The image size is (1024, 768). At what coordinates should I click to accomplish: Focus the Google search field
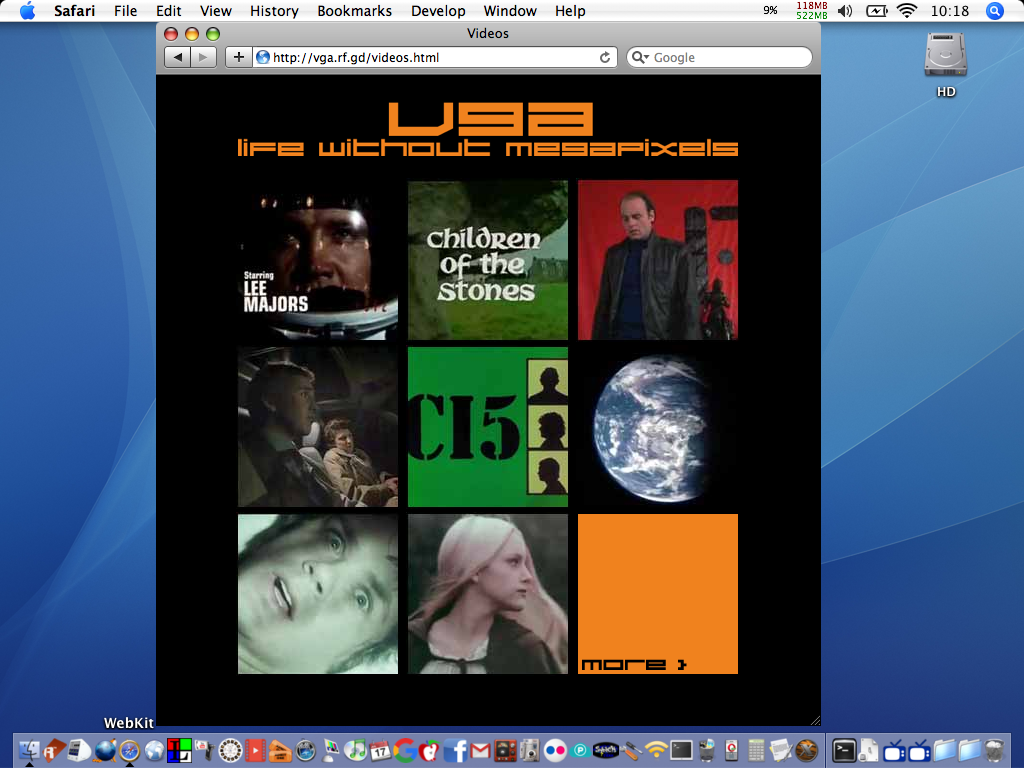pyautogui.click(x=719, y=57)
